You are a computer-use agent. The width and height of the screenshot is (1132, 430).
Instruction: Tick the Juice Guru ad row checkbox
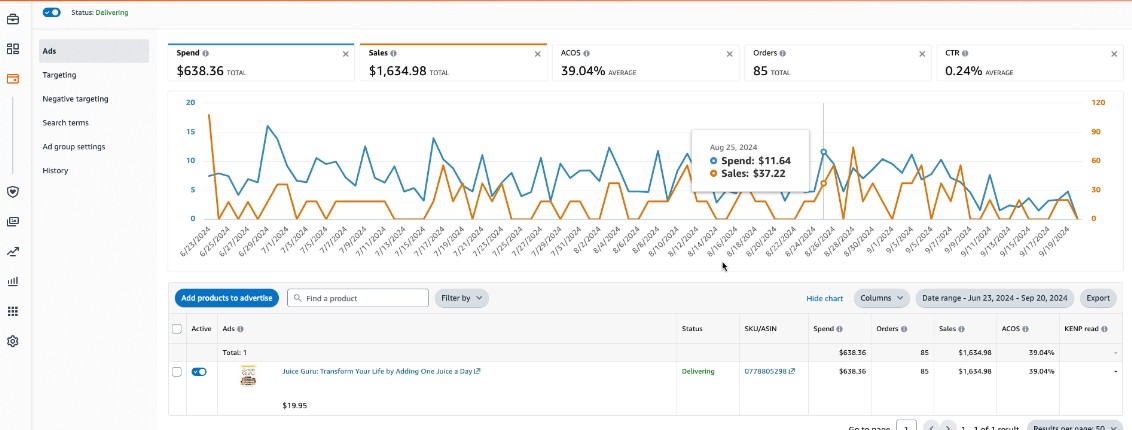(x=178, y=372)
